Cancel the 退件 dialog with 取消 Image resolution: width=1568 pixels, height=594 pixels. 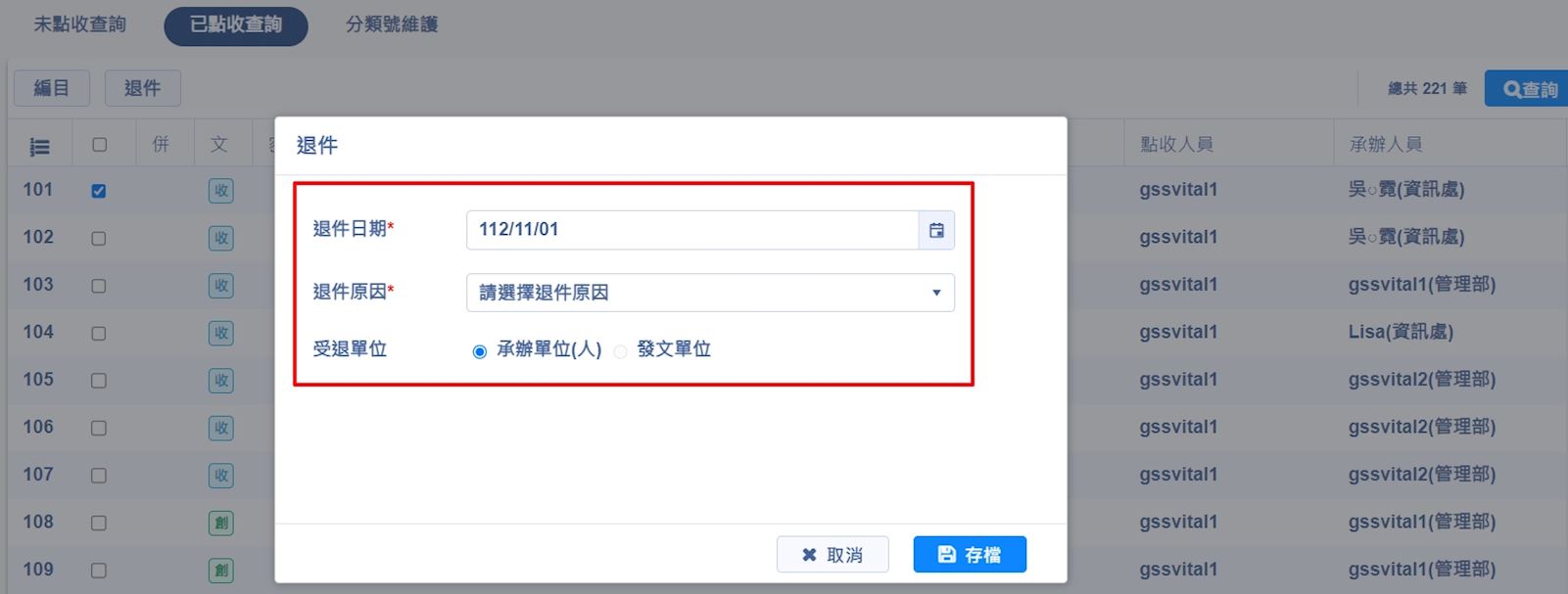point(832,555)
